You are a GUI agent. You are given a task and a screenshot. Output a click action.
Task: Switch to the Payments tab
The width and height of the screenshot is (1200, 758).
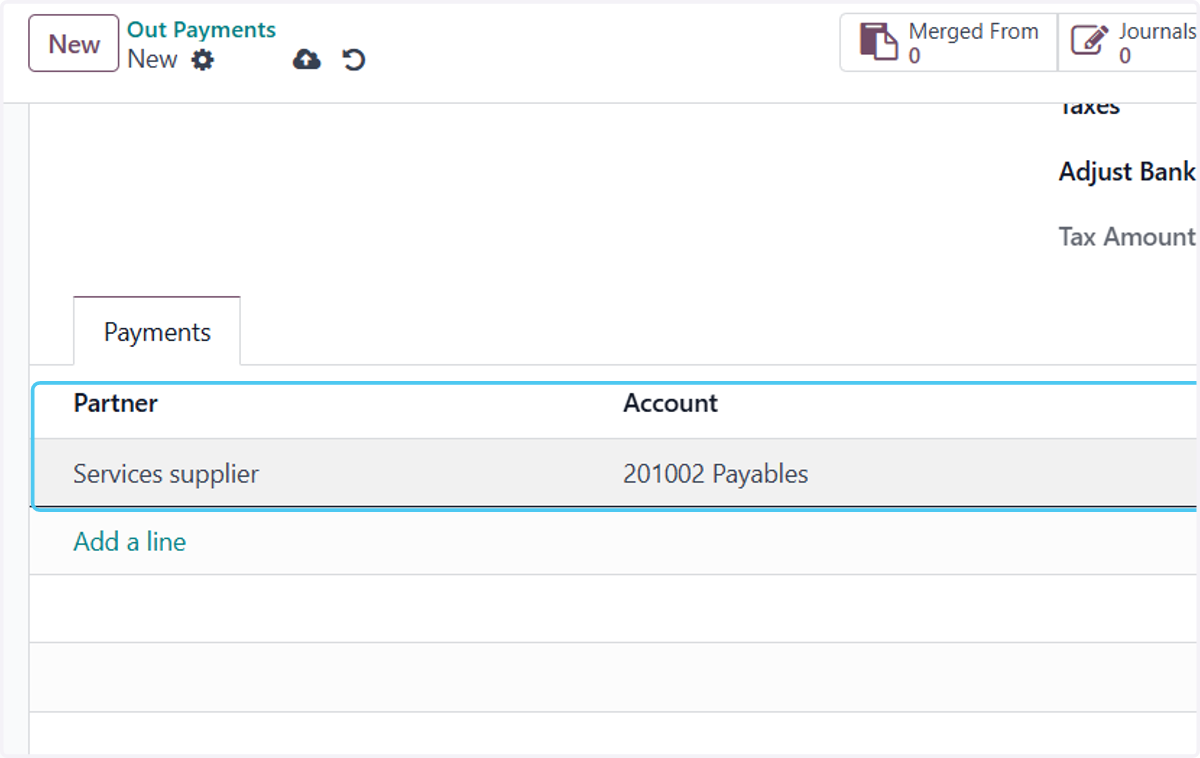pyautogui.click(x=157, y=332)
